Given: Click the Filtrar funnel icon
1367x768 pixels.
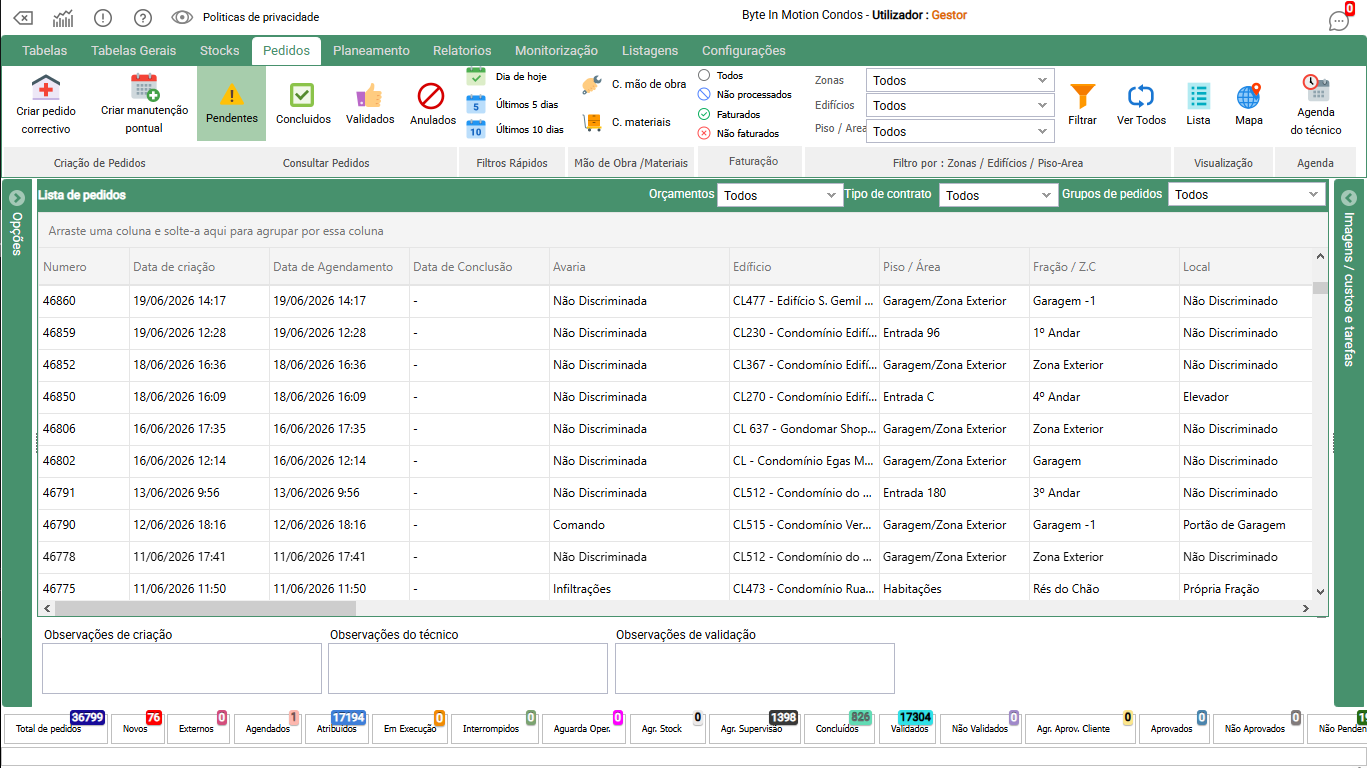Looking at the screenshot, I should click(1082, 96).
